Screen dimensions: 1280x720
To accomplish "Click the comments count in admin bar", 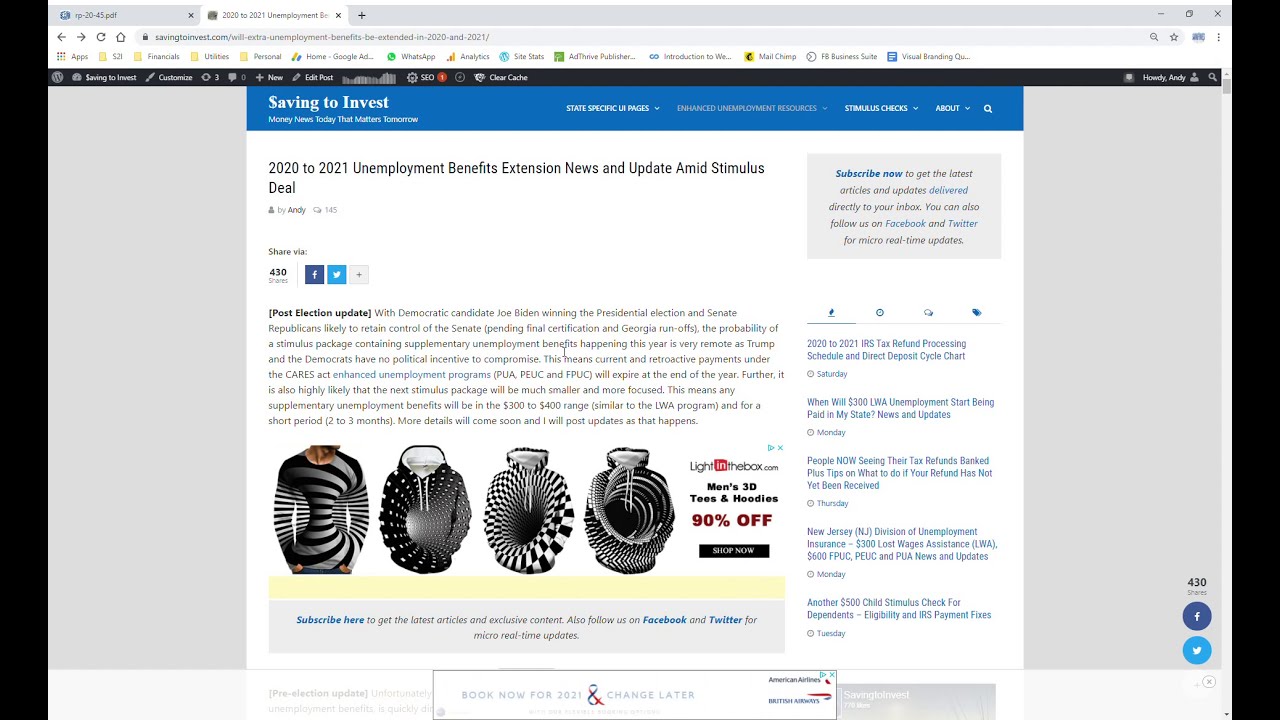I will click(237, 77).
